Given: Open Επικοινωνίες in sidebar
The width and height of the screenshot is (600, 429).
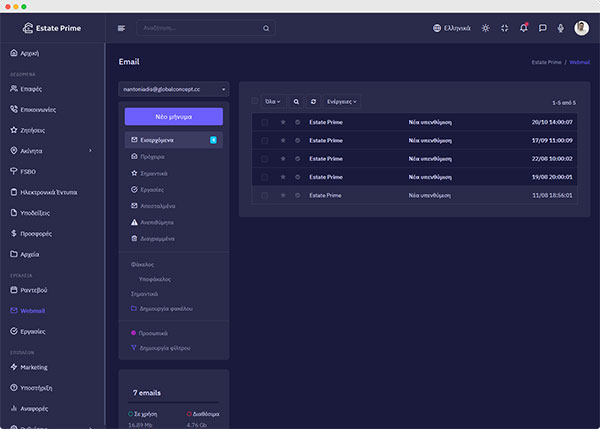Looking at the screenshot, I should [x=33, y=109].
